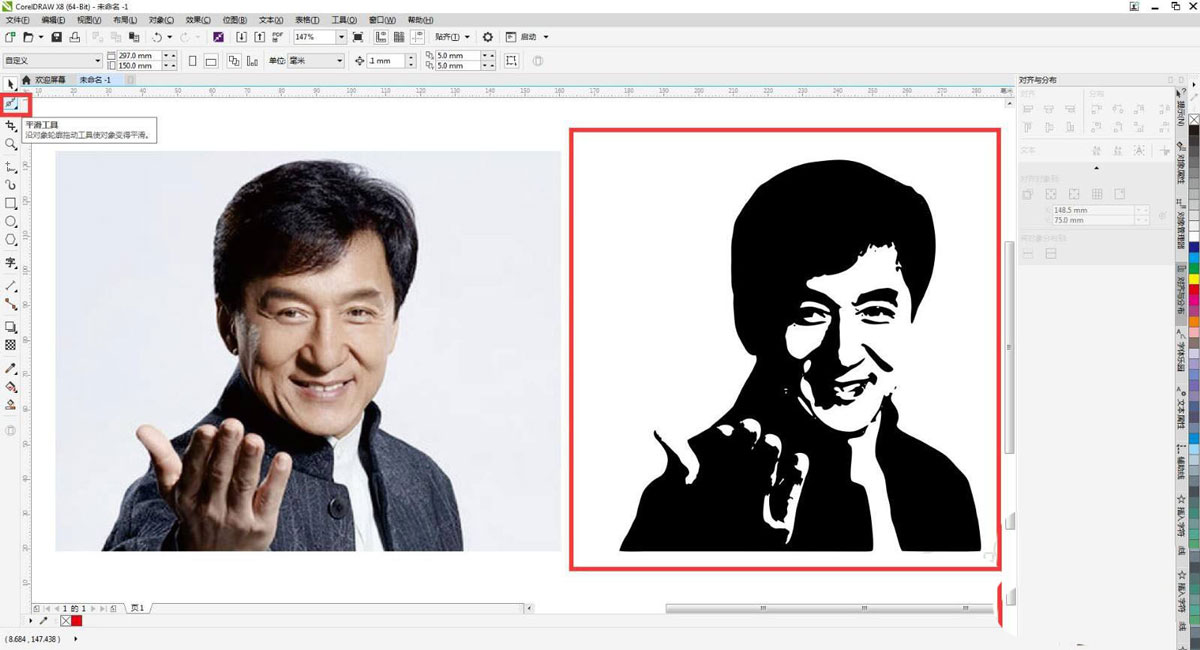Select the Smooth tool in the toolbox

coord(12,103)
